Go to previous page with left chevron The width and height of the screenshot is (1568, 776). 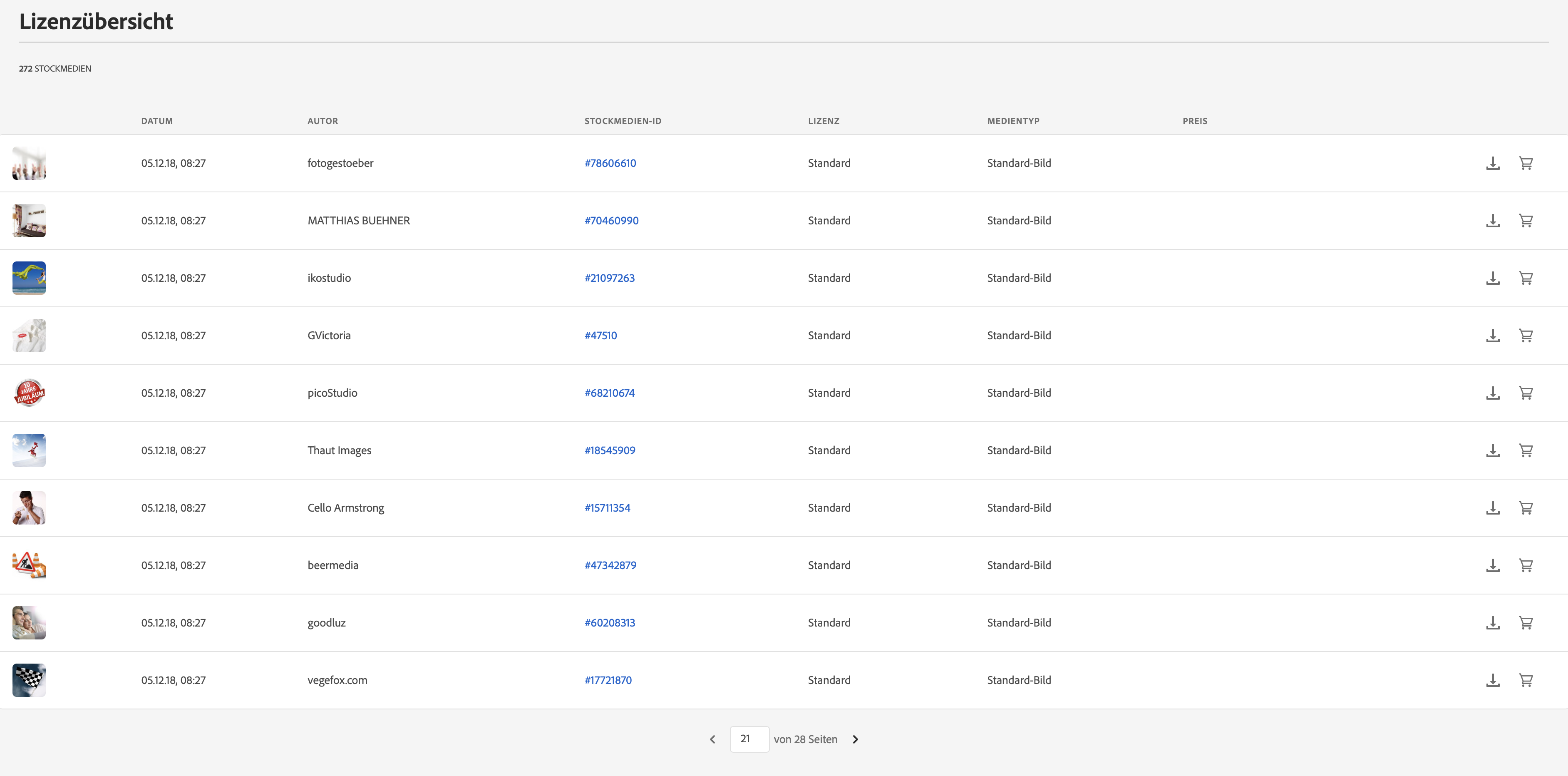click(x=712, y=739)
